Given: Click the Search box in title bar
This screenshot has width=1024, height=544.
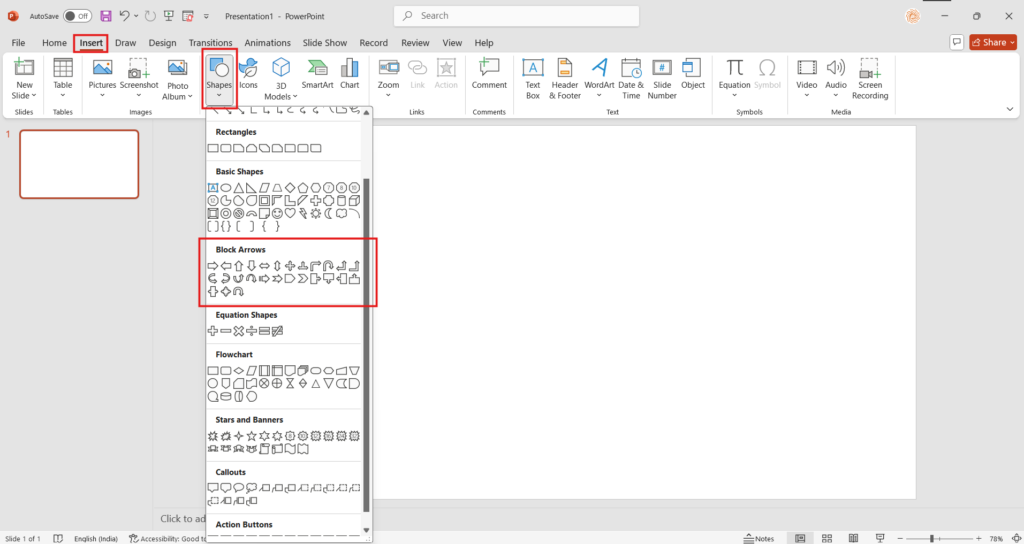Looking at the screenshot, I should click(515, 16).
